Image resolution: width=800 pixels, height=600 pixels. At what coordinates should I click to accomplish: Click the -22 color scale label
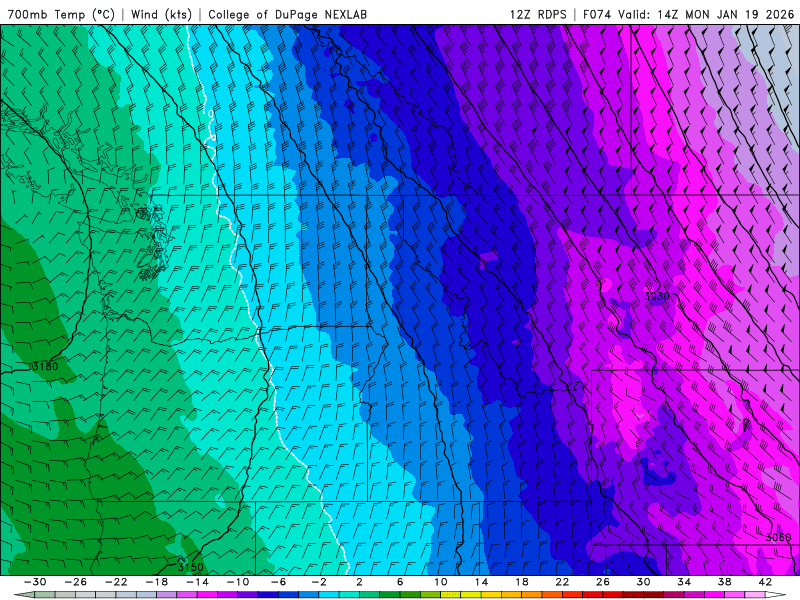coord(116,582)
